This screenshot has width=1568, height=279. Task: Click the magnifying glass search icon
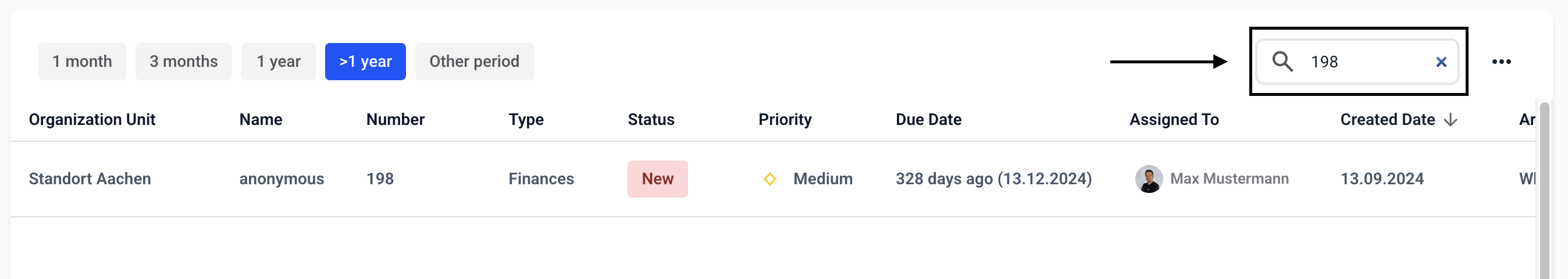point(1282,62)
